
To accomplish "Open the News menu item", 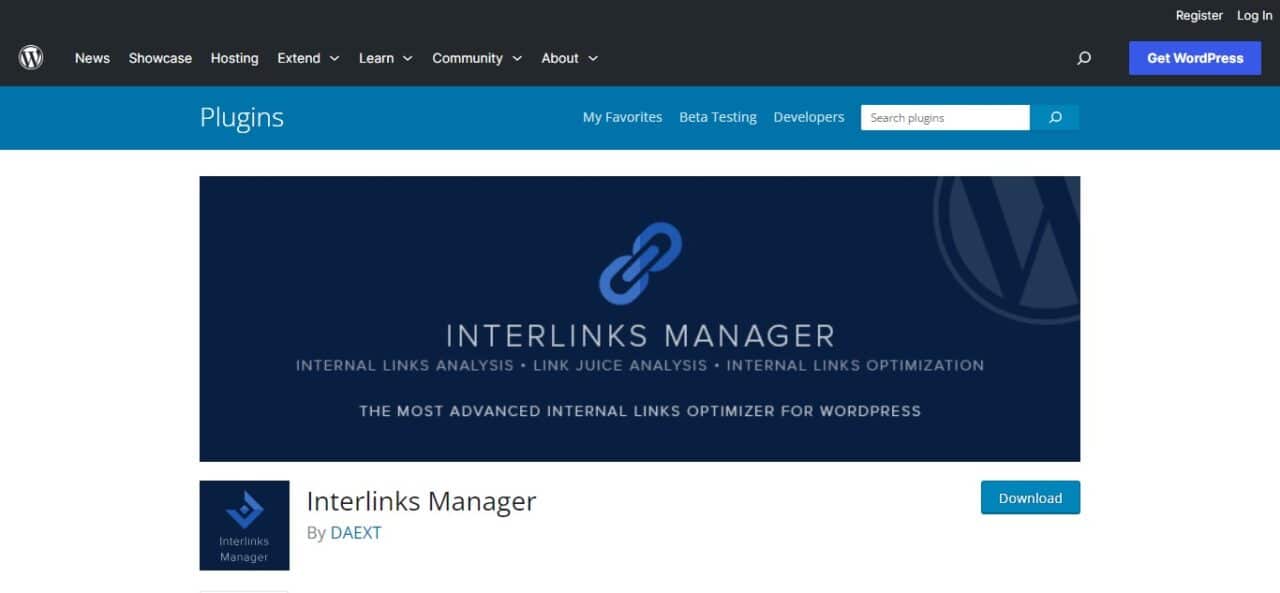I will (92, 58).
